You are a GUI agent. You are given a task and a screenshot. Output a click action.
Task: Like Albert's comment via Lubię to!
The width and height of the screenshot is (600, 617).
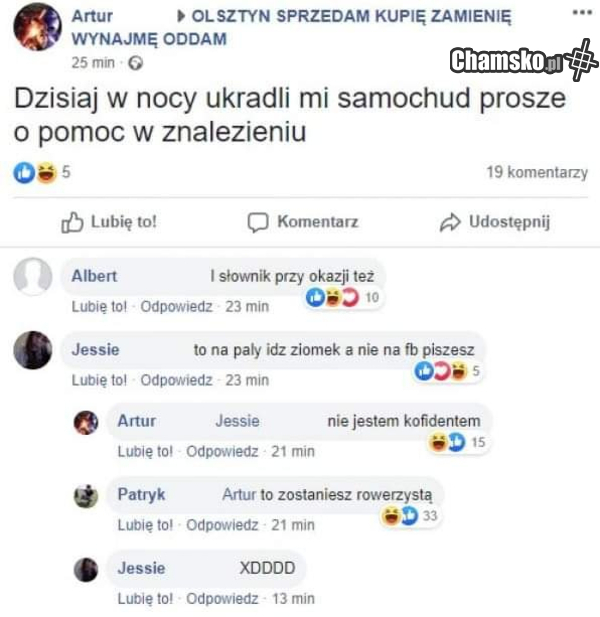(99, 307)
